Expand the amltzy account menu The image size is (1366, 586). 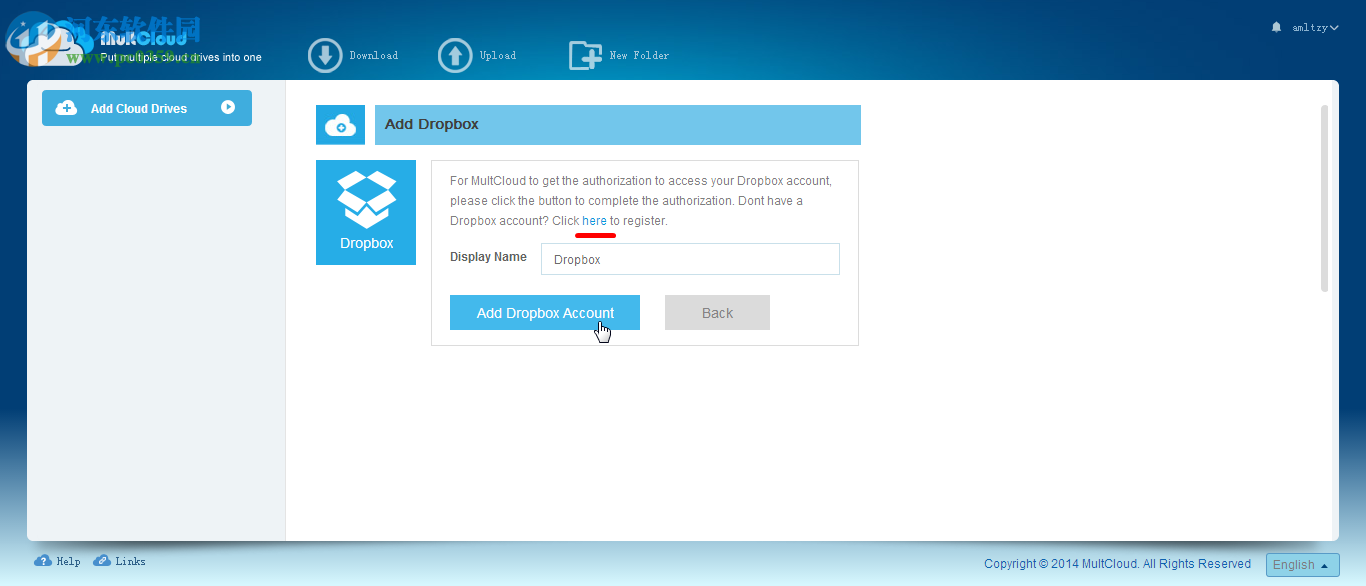pos(1313,27)
